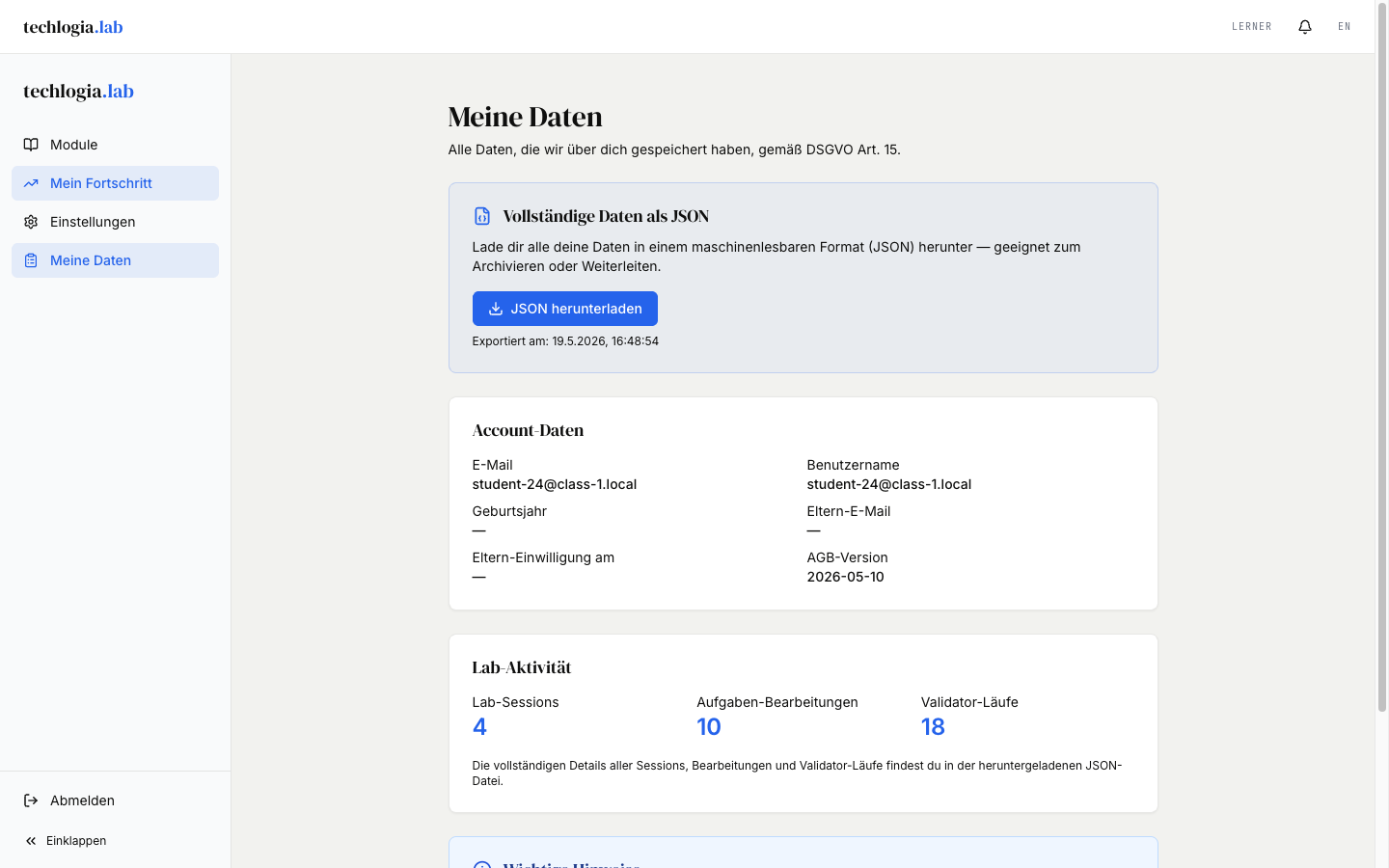The width and height of the screenshot is (1389, 868).
Task: Click the Lab-Aktivität section heading
Action: click(x=522, y=667)
